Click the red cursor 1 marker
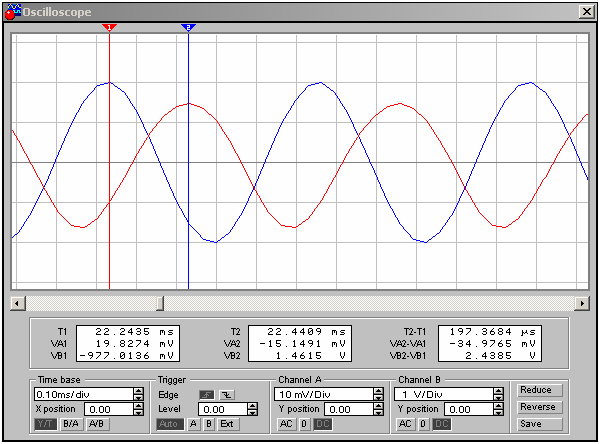Viewport: 600px width, 444px height. coord(109,28)
